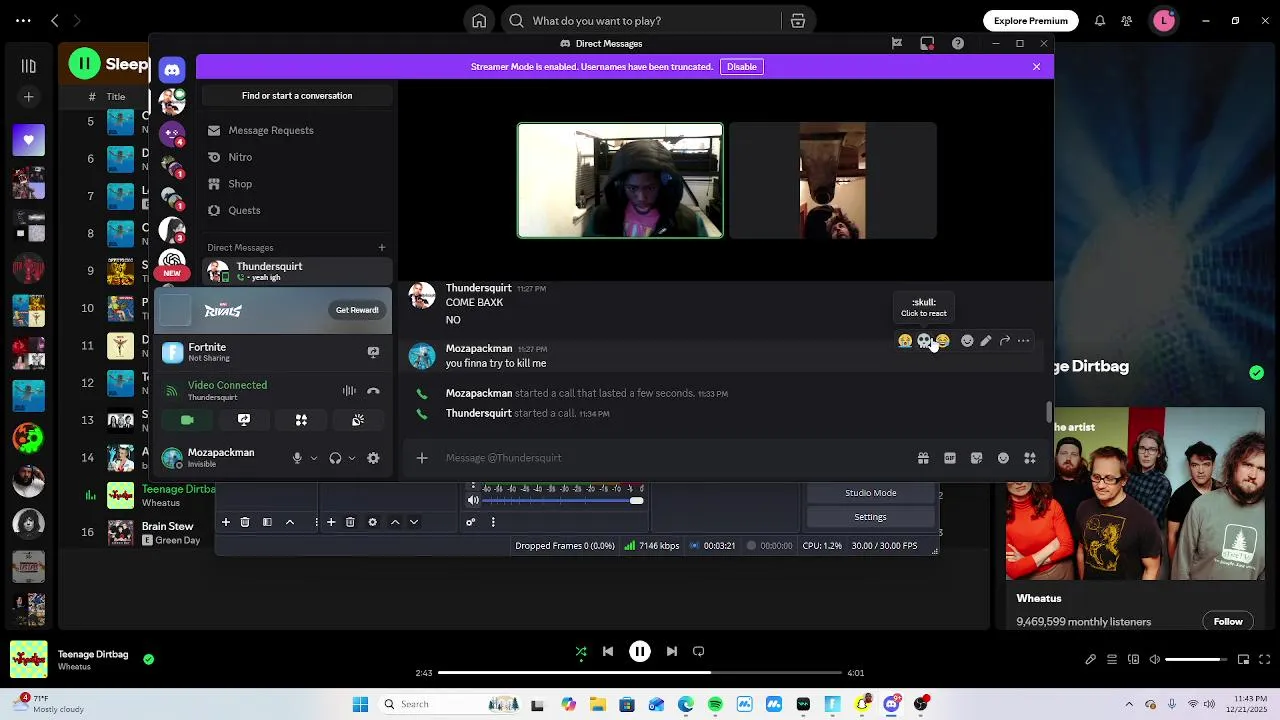Switch OBS to Studio Mode
The width and height of the screenshot is (1280, 720).
tap(871, 493)
